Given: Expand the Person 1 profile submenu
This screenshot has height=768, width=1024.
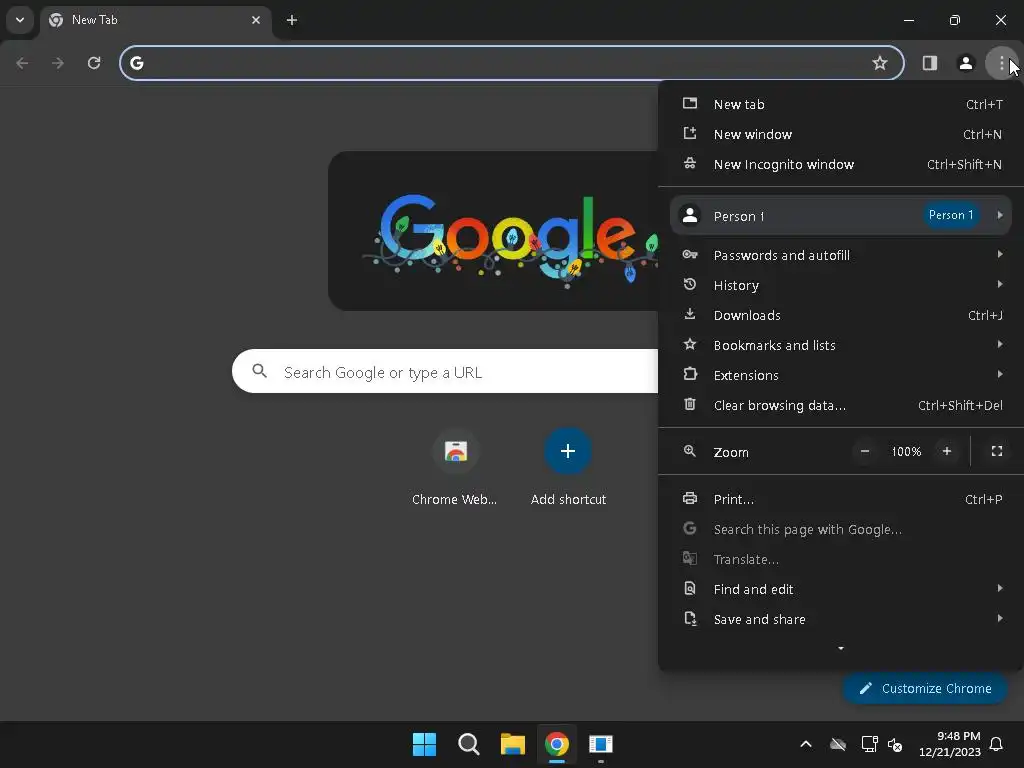Looking at the screenshot, I should [x=840, y=216].
